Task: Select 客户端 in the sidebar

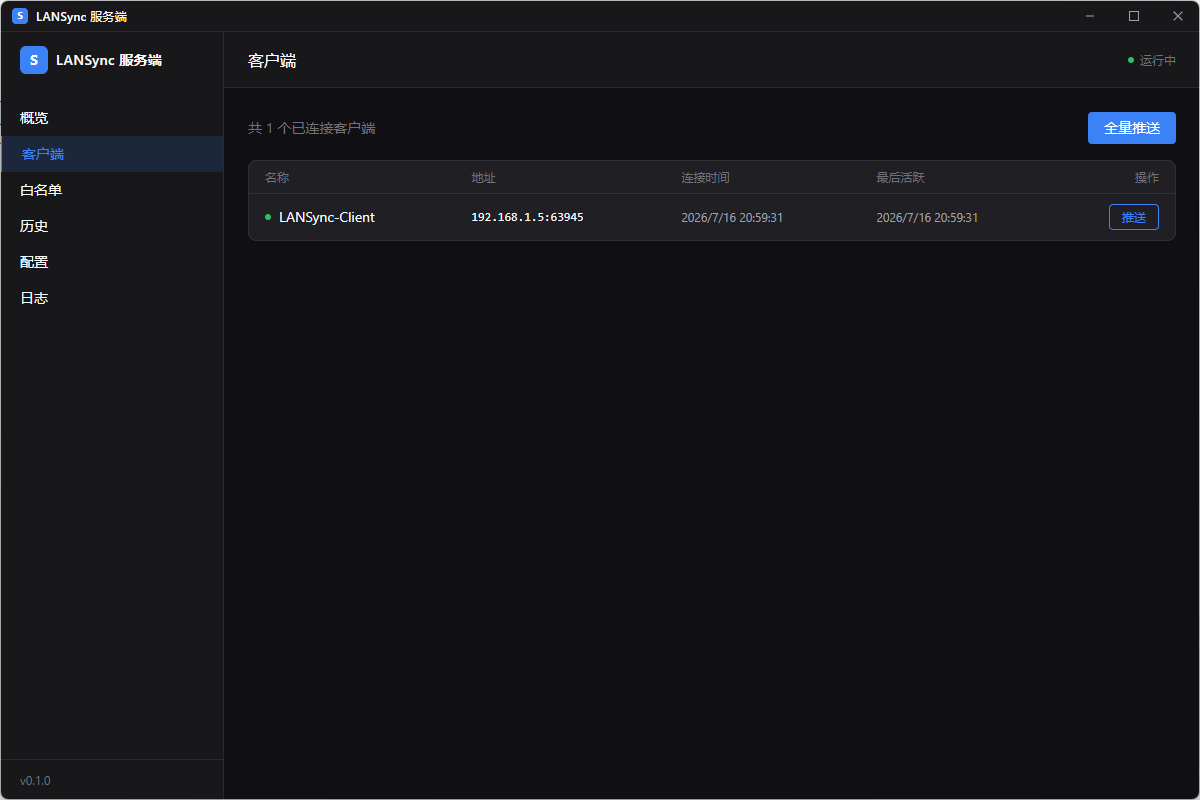Action: pos(112,154)
